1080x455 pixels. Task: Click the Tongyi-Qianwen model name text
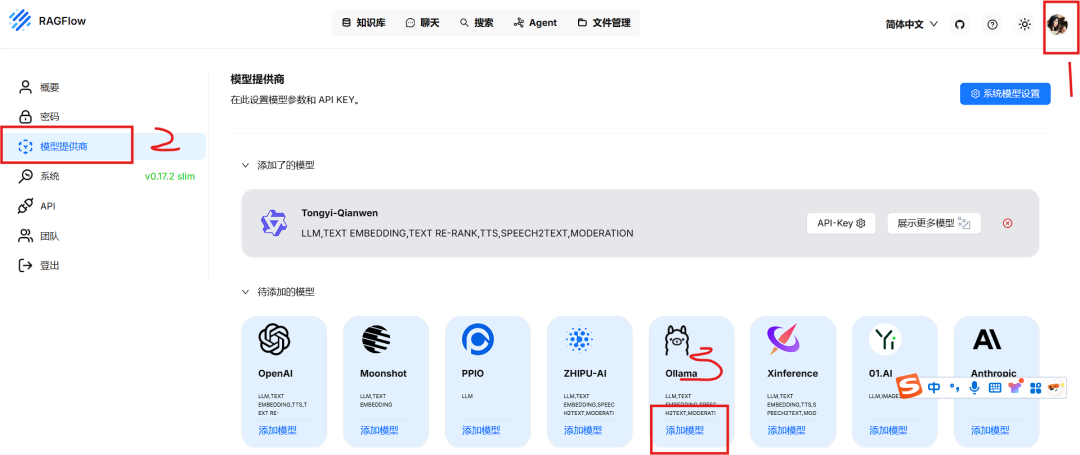(x=340, y=213)
